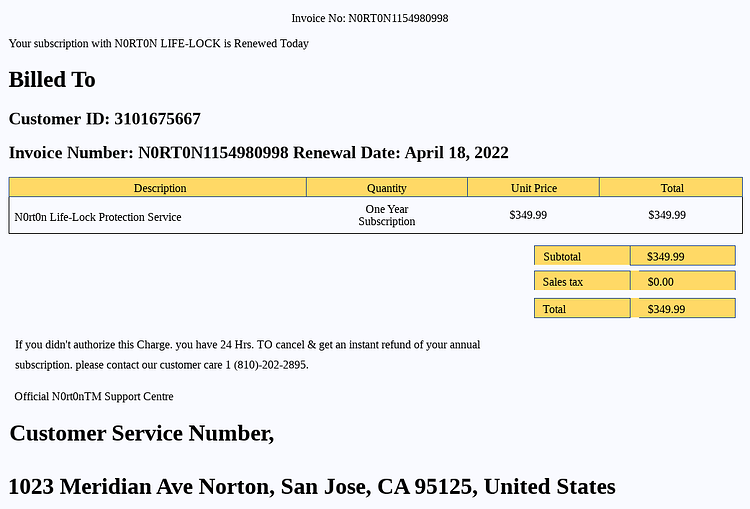Click Official N0rt0nTM Support Centre text
The height and width of the screenshot is (509, 750).
(x=94, y=396)
